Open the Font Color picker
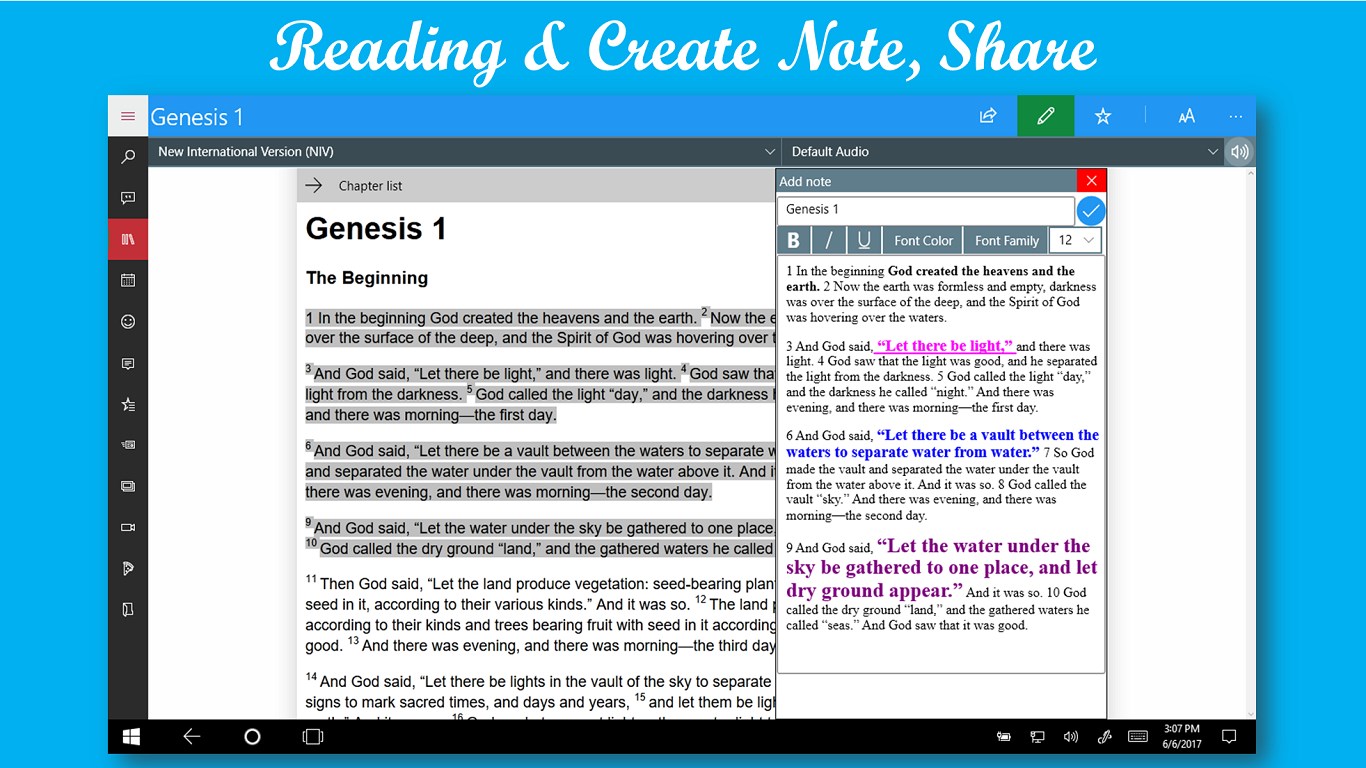The width and height of the screenshot is (1366, 768). point(922,240)
